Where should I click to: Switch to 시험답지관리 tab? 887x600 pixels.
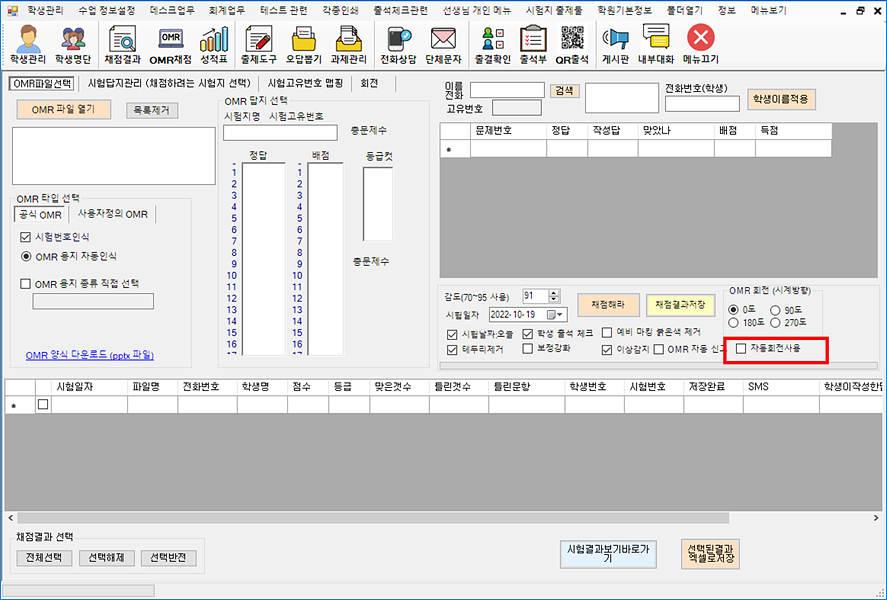pos(169,84)
